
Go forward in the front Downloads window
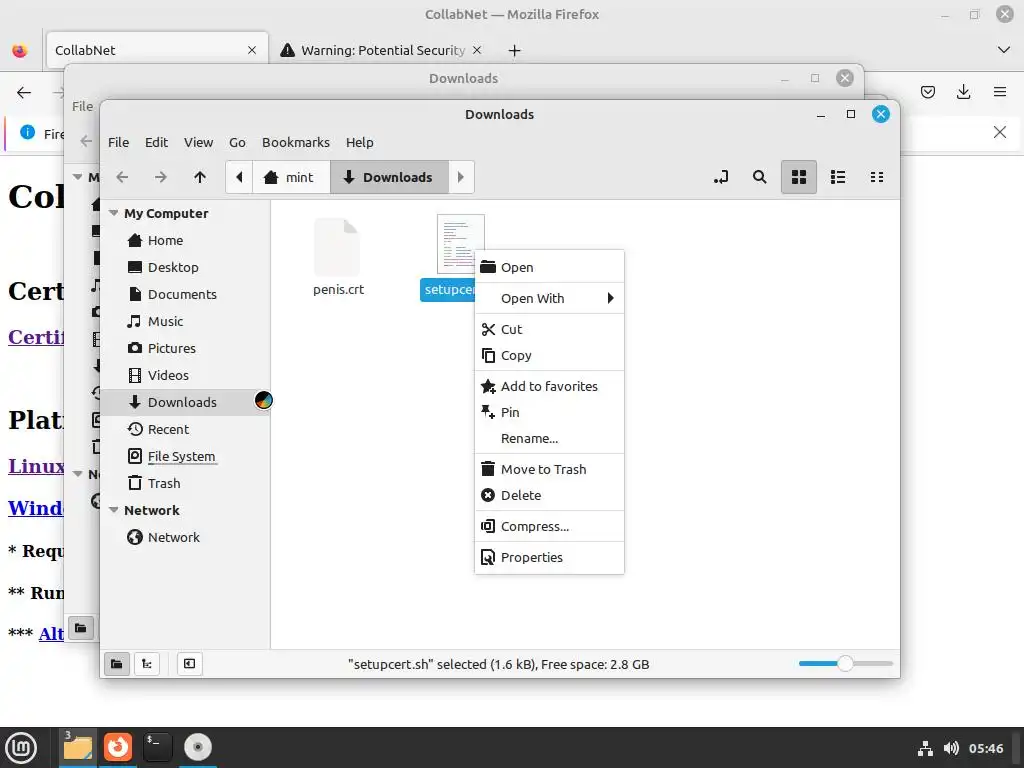pos(161,177)
